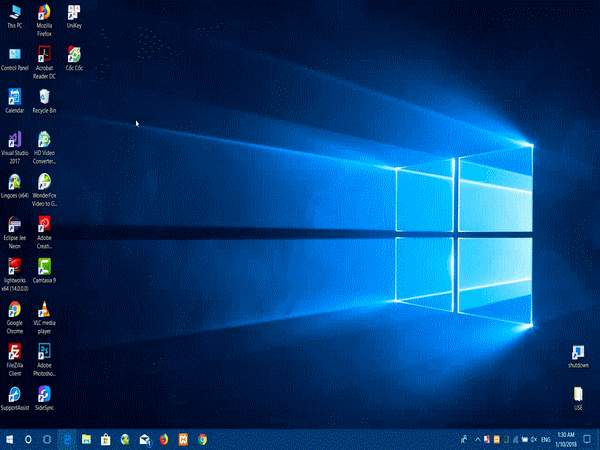Screen dimensions: 600x450
Task: Select the Cốc Cốc browser shortcut
Action: tap(74, 54)
